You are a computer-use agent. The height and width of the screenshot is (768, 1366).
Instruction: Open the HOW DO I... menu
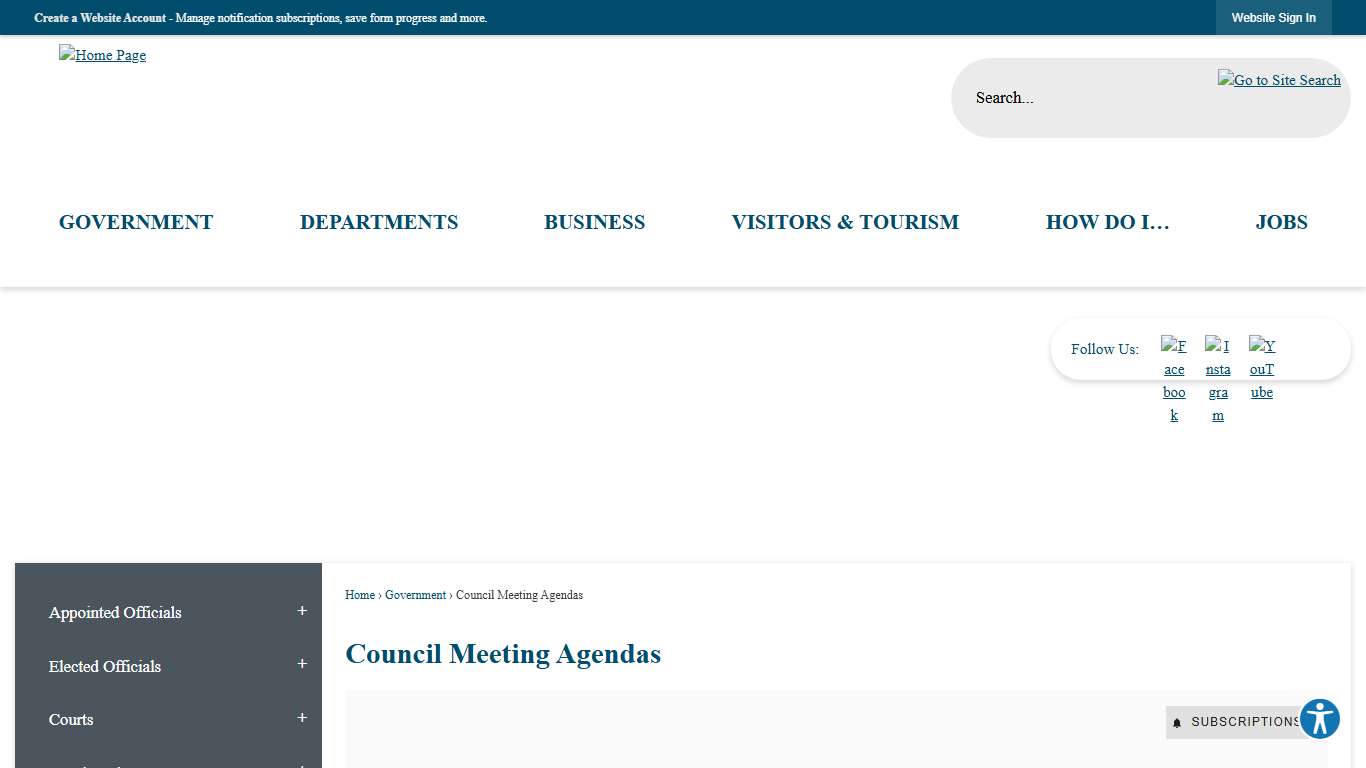click(x=1107, y=222)
